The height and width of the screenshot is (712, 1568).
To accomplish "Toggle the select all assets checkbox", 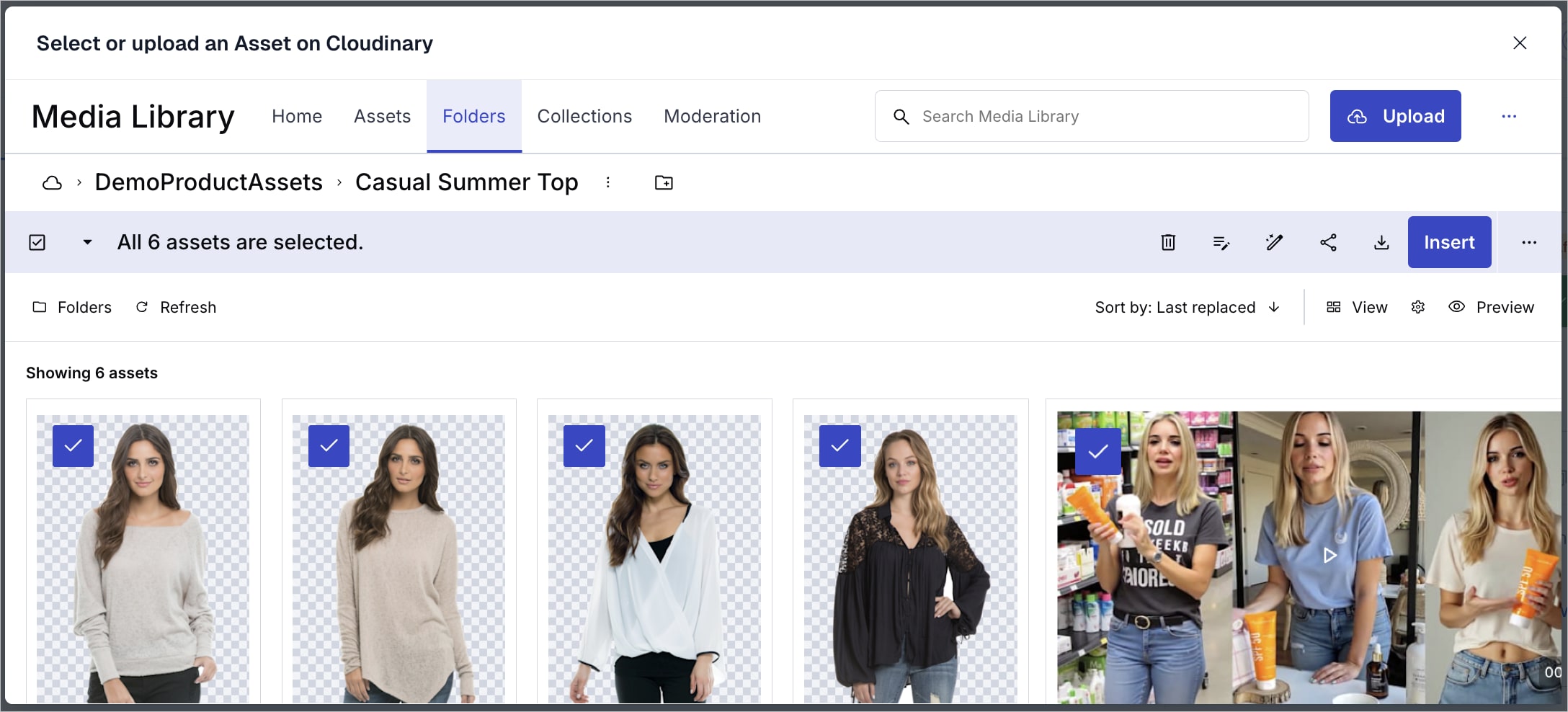I will [x=37, y=243].
